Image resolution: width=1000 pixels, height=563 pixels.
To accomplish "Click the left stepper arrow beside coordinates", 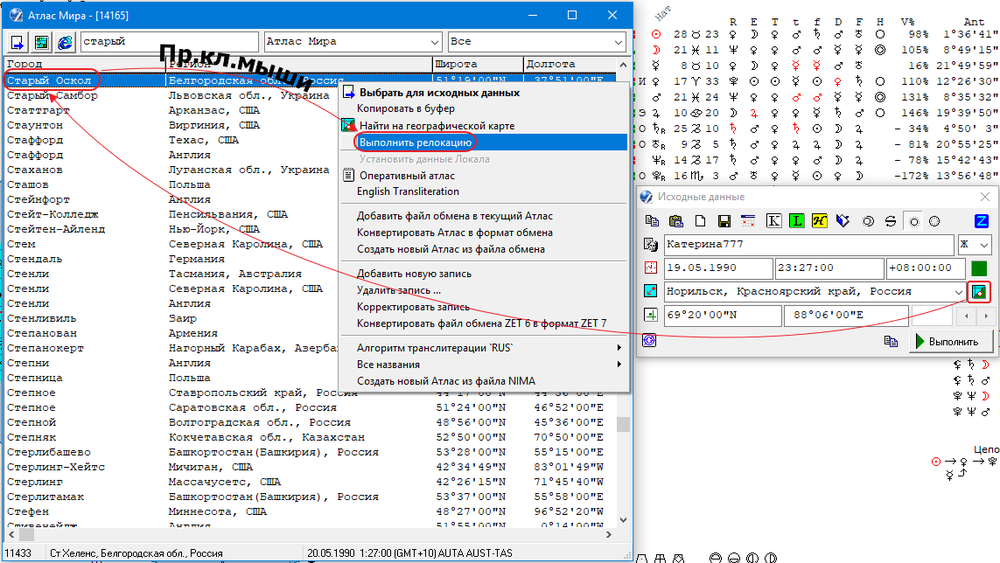I will [x=967, y=316].
